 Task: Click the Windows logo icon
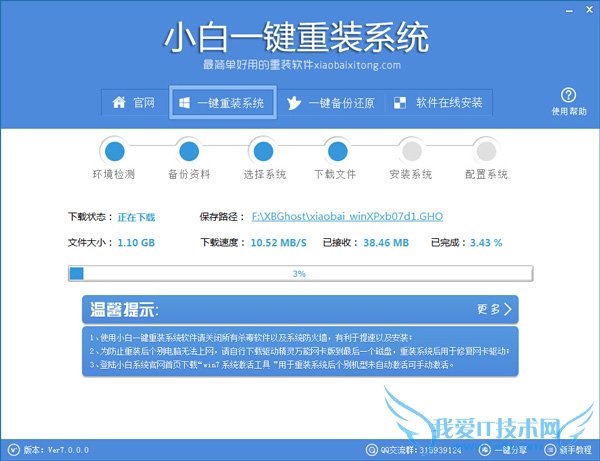(184, 103)
